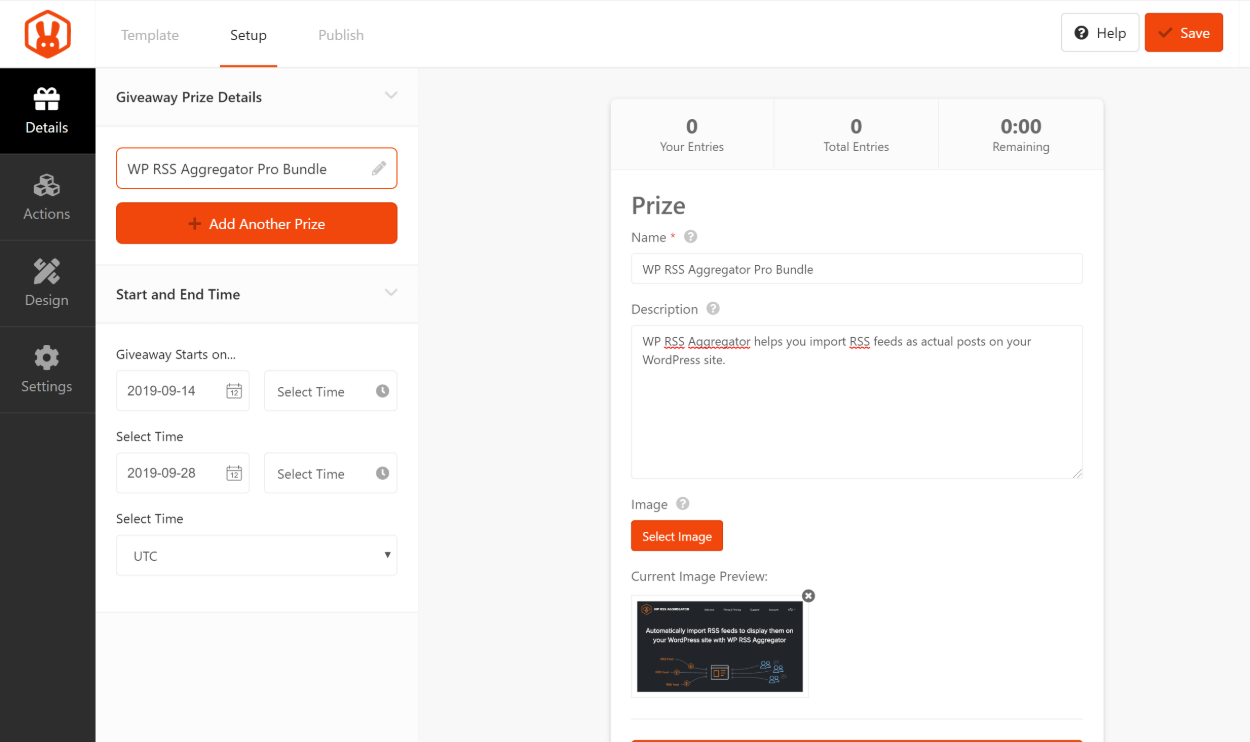The width and height of the screenshot is (1250, 742).
Task: Click the Remaining time counter
Action: tap(1021, 135)
